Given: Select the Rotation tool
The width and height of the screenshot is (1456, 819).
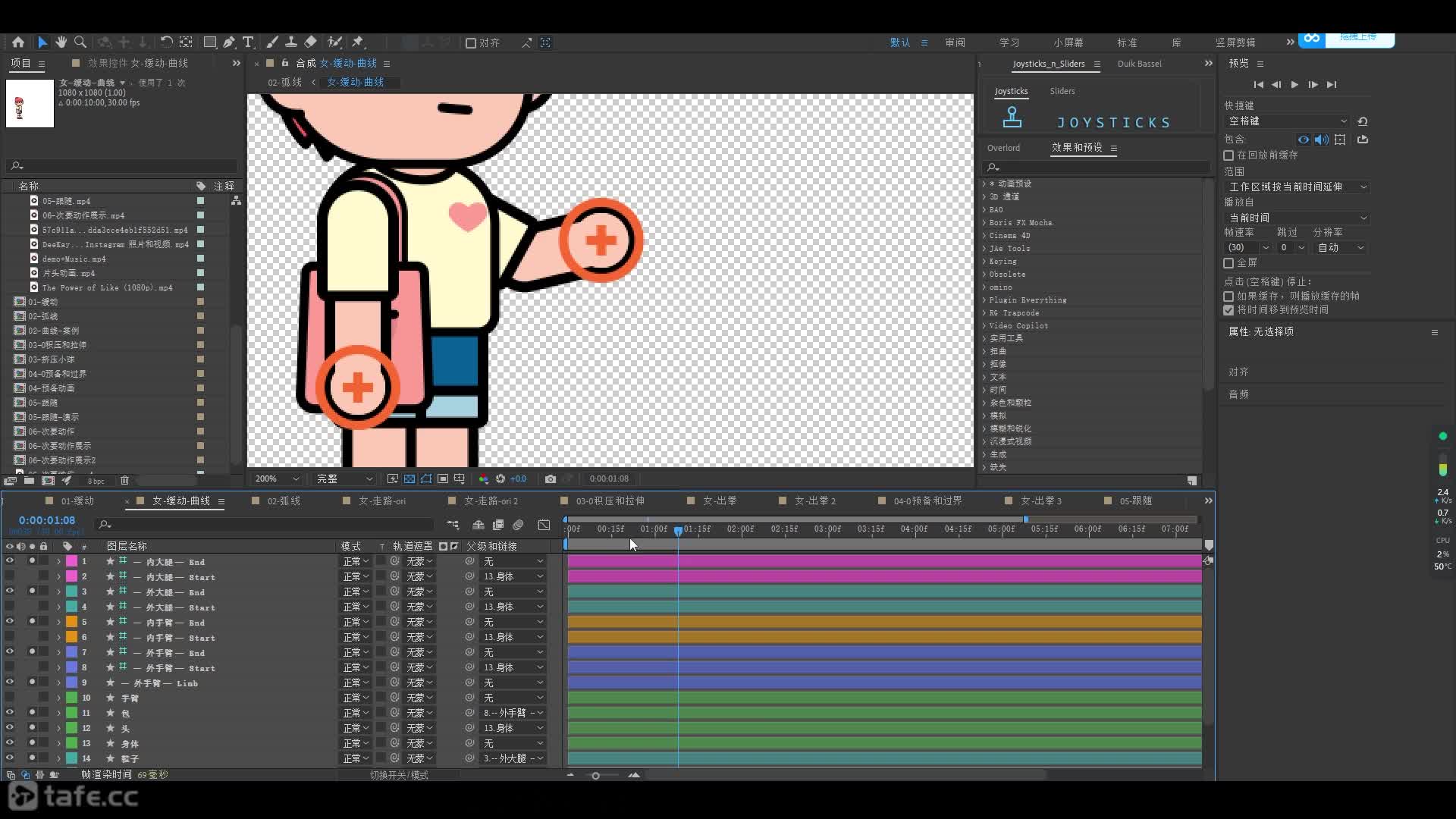Looking at the screenshot, I should coord(166,42).
